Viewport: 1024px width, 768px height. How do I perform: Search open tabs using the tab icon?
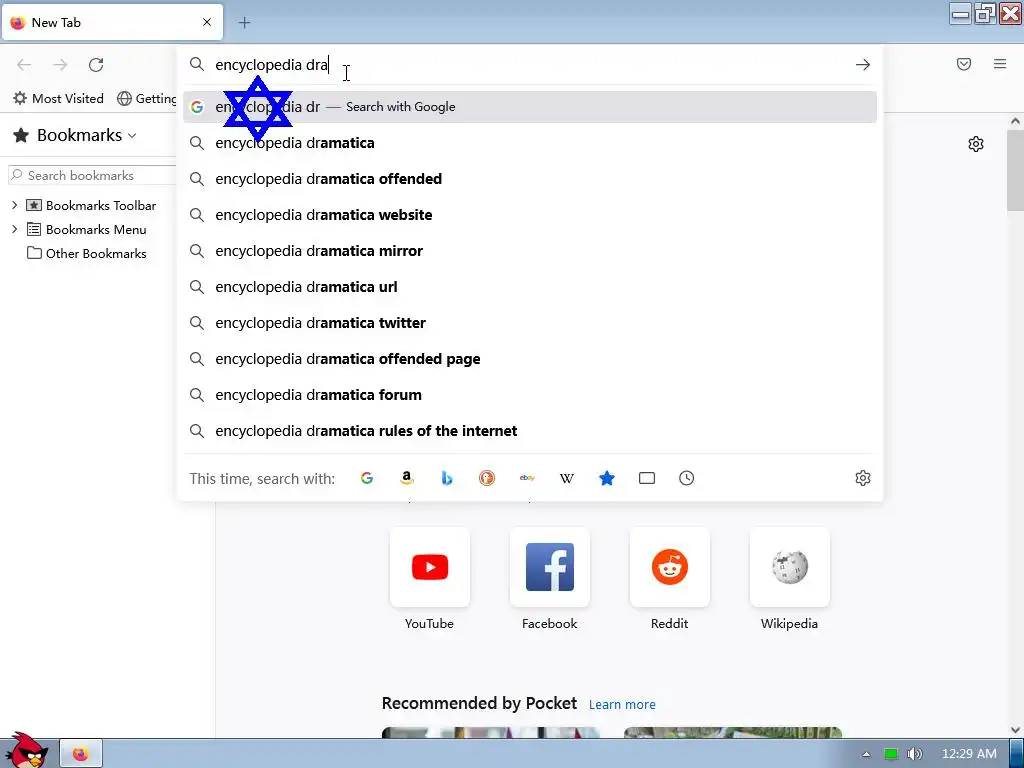click(x=647, y=478)
